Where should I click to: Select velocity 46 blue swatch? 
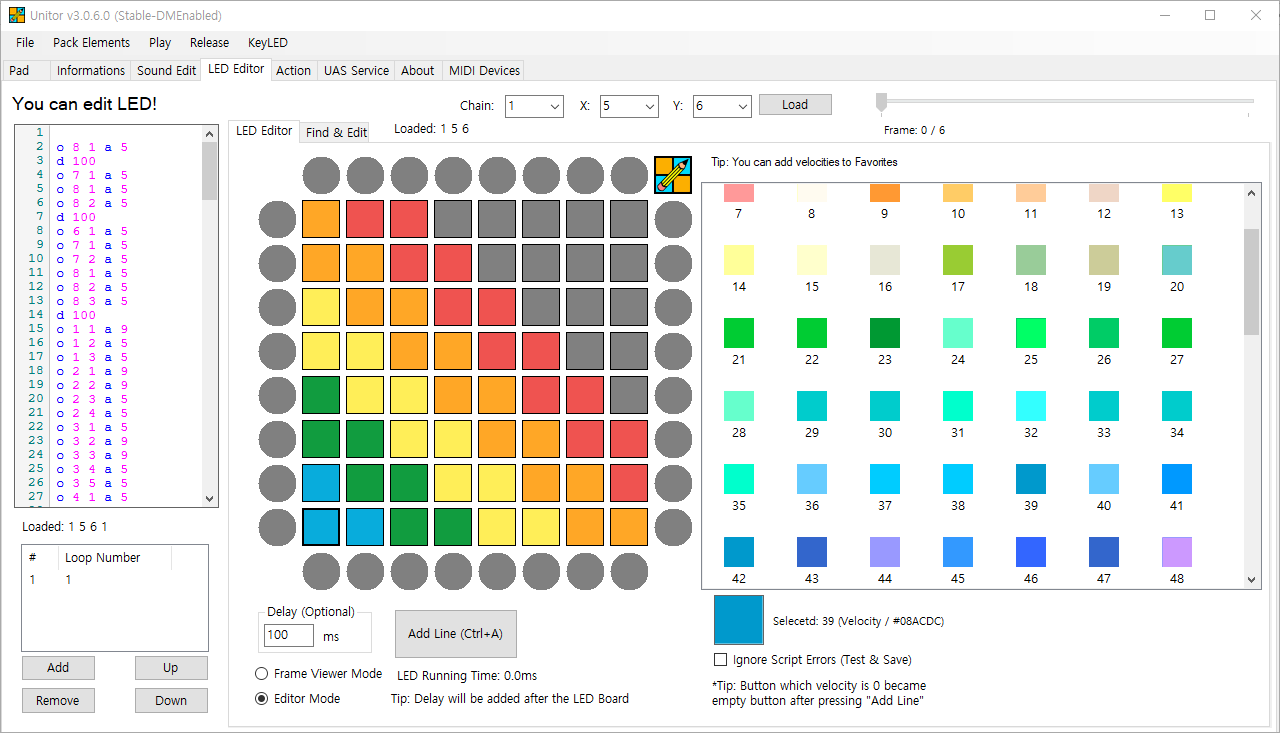point(1031,552)
